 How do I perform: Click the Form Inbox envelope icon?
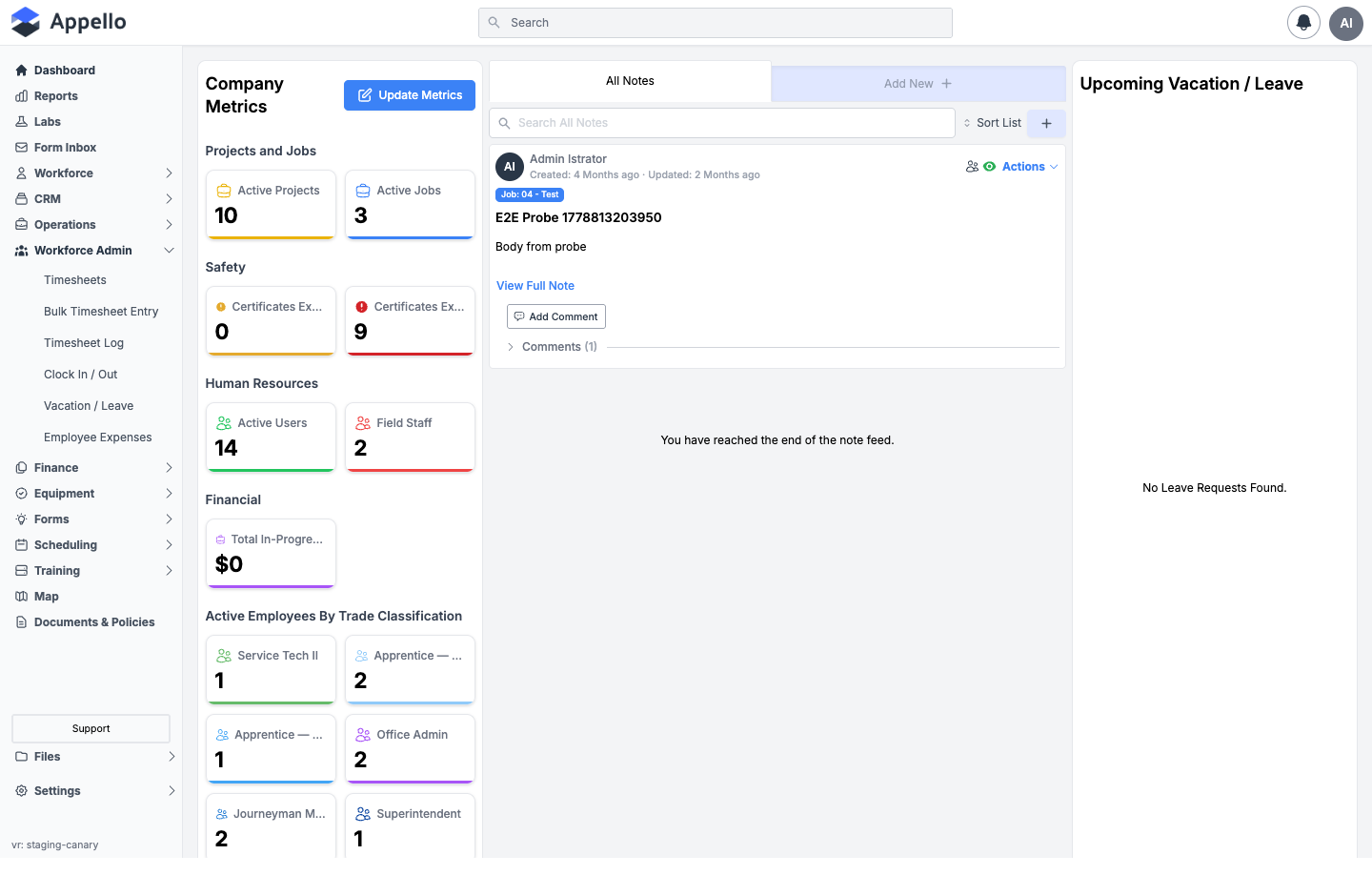(x=21, y=148)
